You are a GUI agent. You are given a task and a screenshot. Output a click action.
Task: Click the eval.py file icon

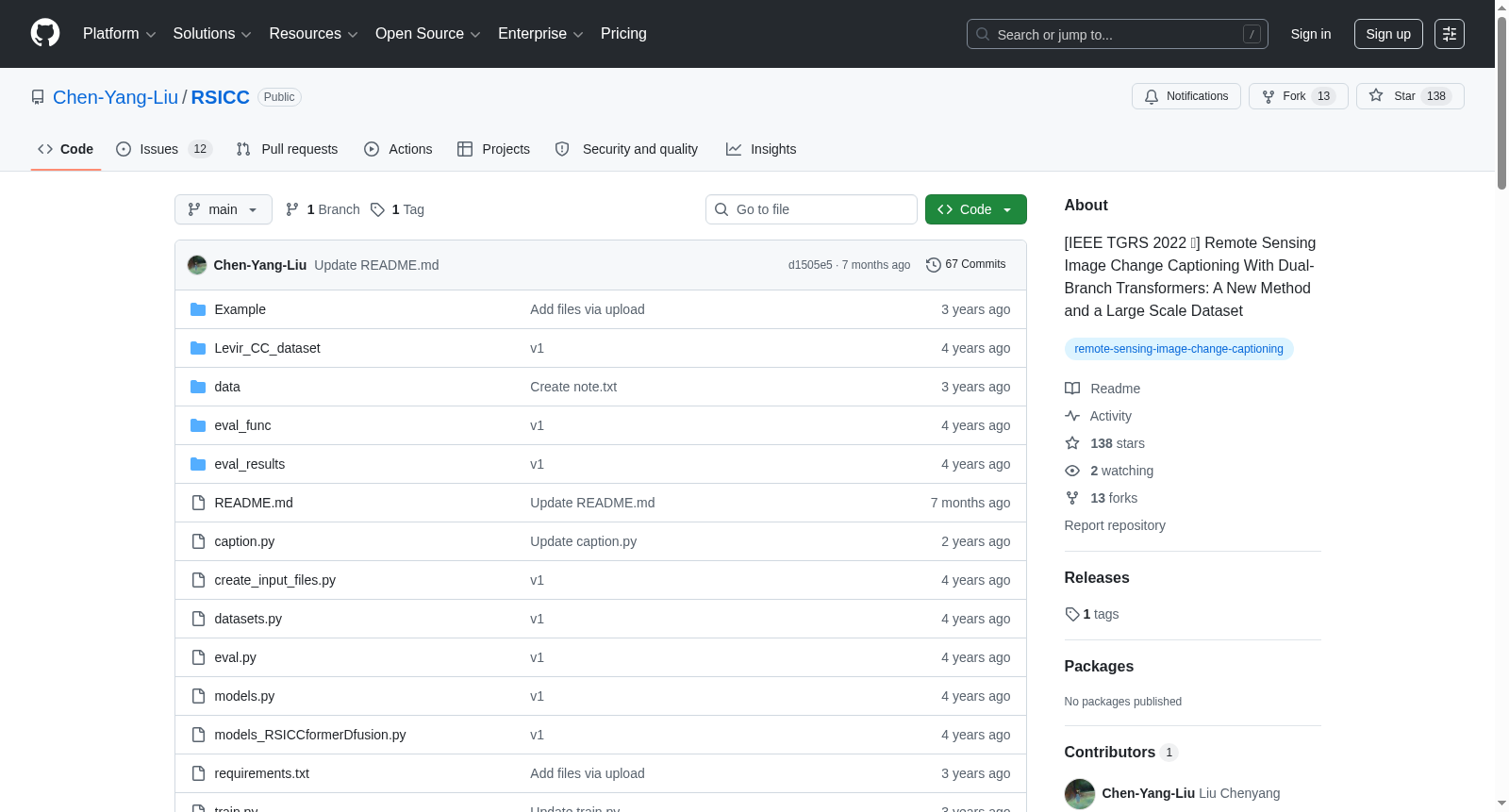pyautogui.click(x=198, y=657)
